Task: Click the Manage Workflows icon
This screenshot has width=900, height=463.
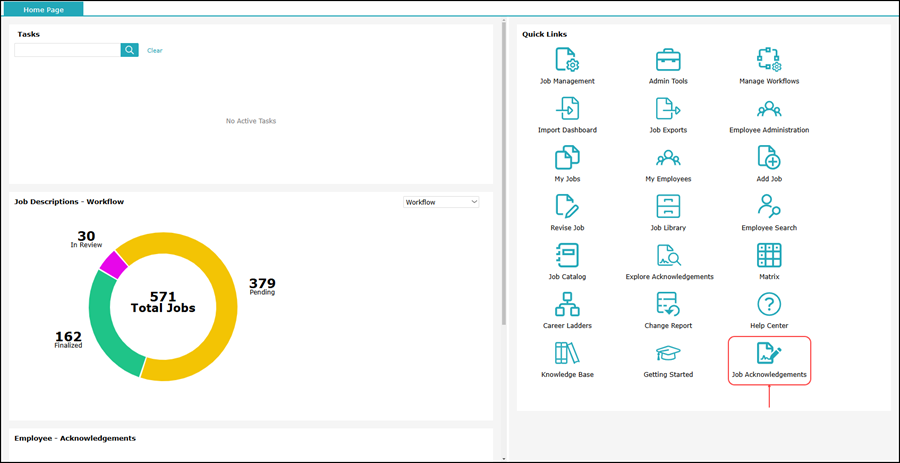Action: pos(768,60)
